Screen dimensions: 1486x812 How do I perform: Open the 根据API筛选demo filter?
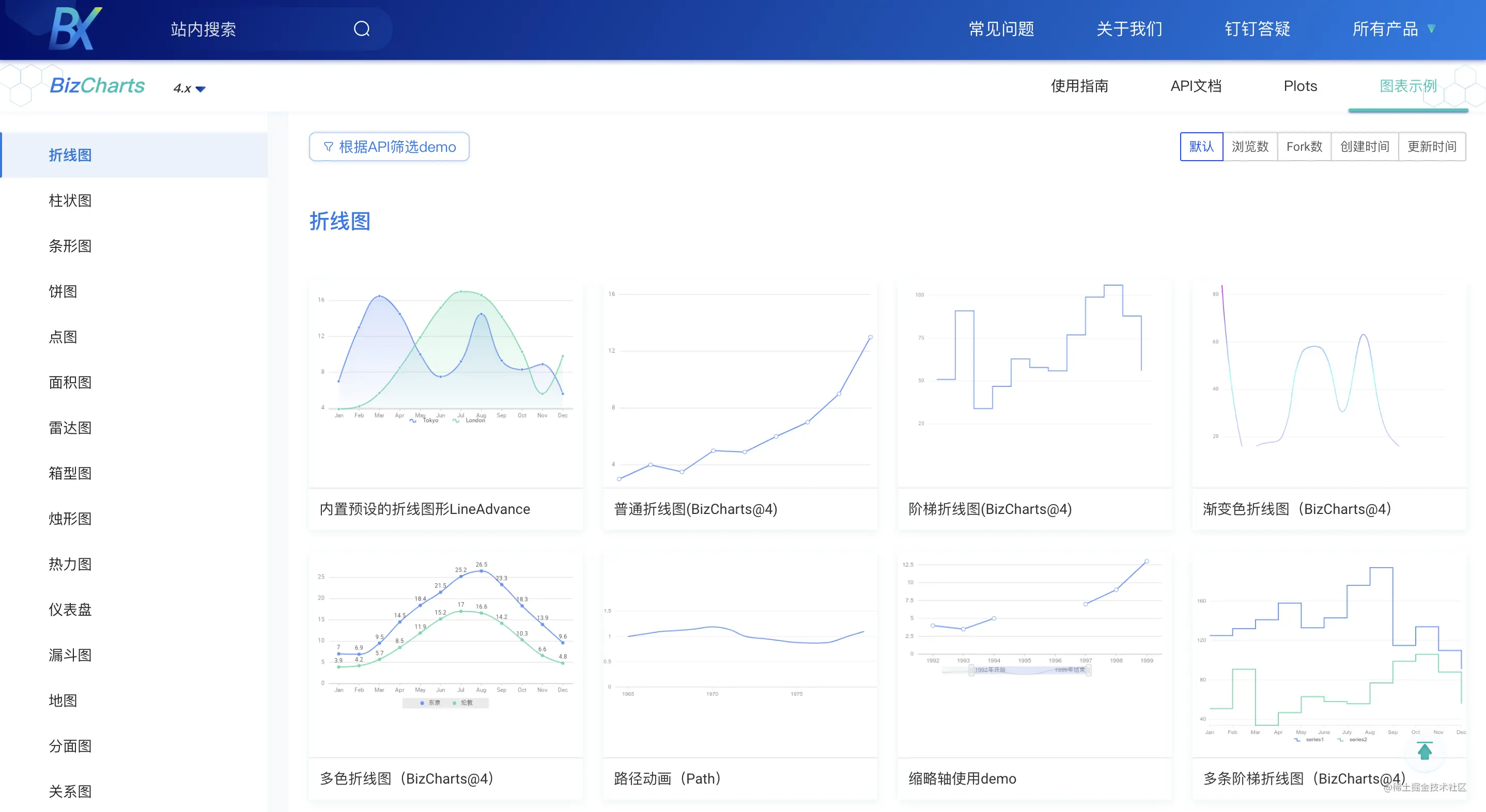389,147
